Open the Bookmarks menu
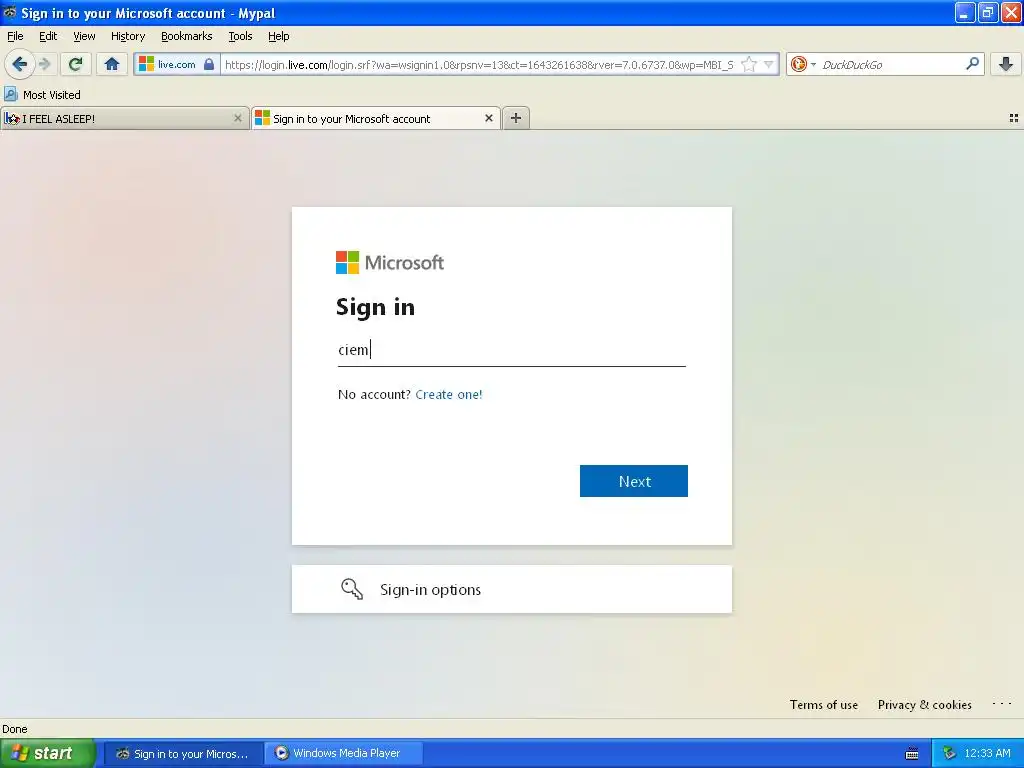The height and width of the screenshot is (768, 1024). tap(187, 36)
